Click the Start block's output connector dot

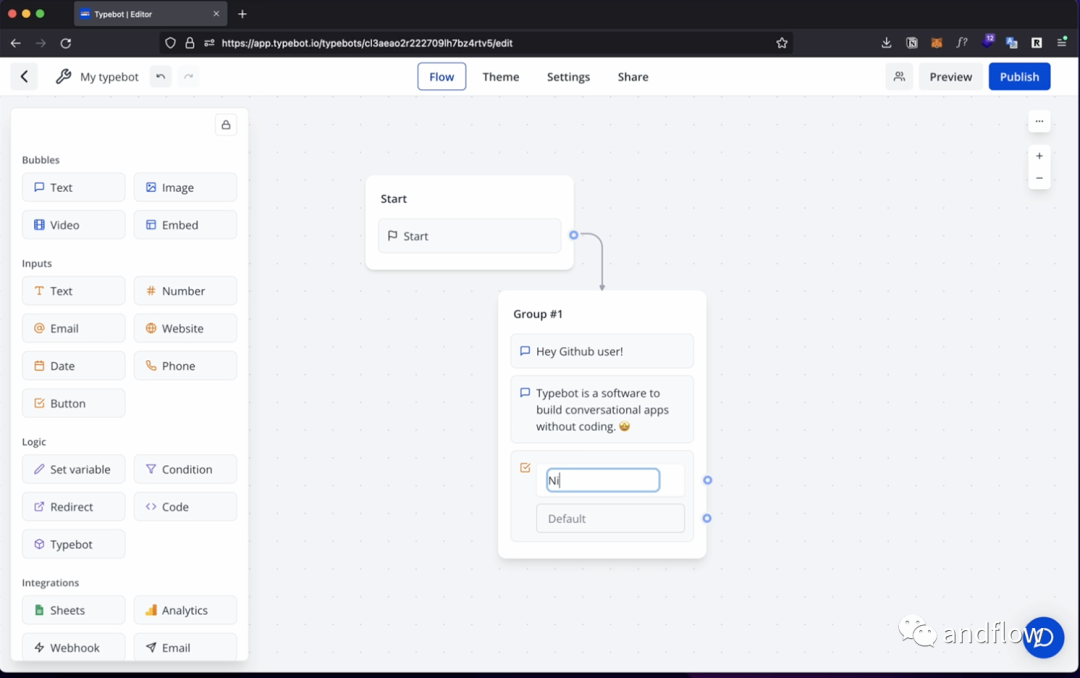pyautogui.click(x=574, y=235)
